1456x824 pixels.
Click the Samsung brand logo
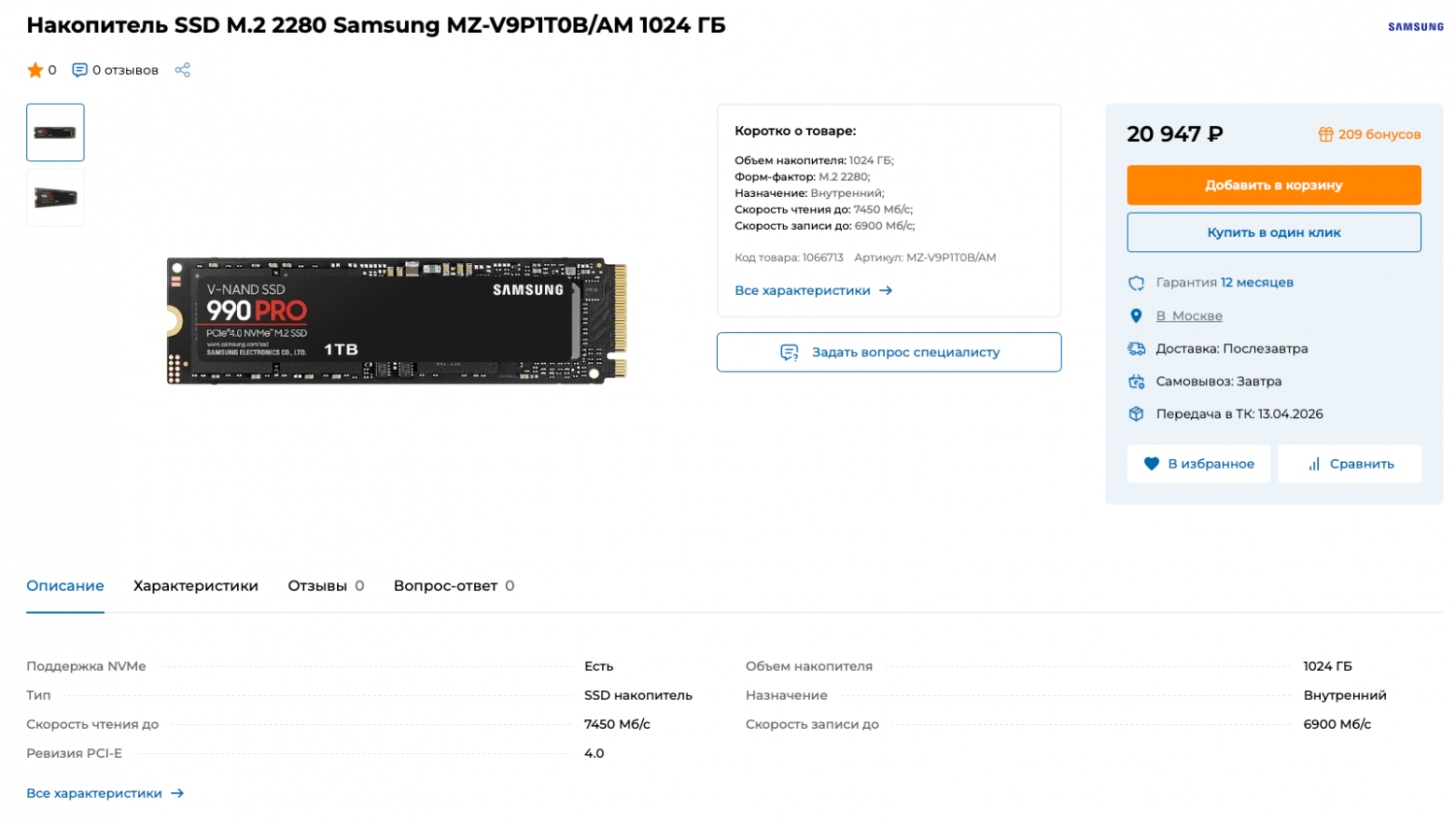(1415, 27)
